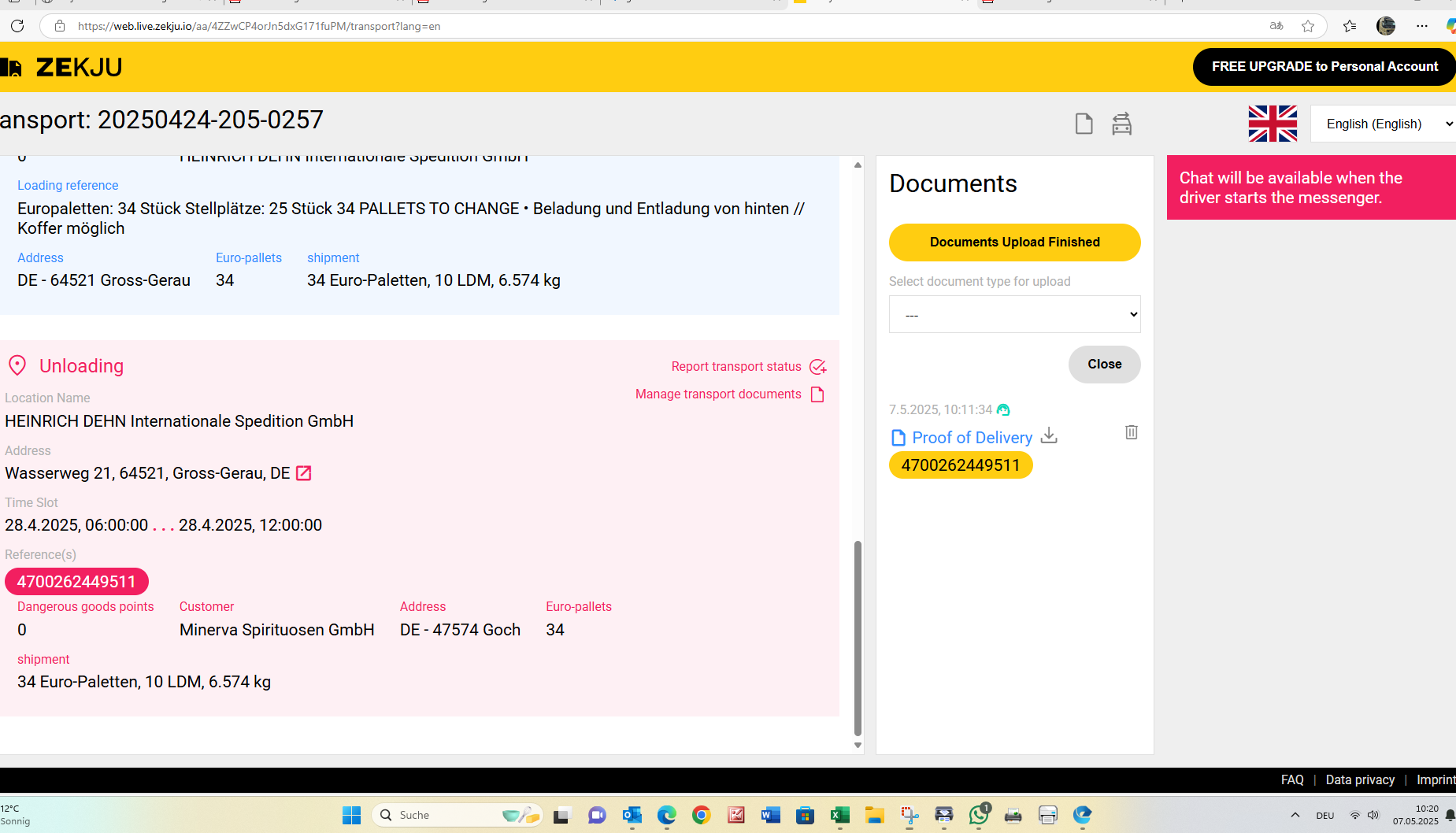This screenshot has width=1456, height=833.
Task: Click the yellow document reference tag 4700262449511
Action: click(x=961, y=465)
